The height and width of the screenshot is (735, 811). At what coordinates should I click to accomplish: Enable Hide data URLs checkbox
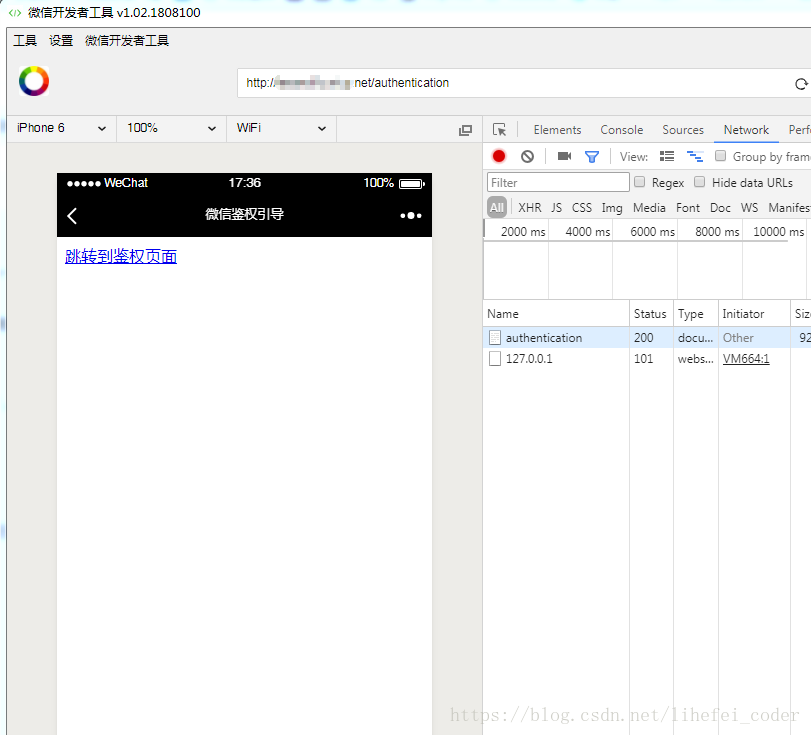point(699,182)
